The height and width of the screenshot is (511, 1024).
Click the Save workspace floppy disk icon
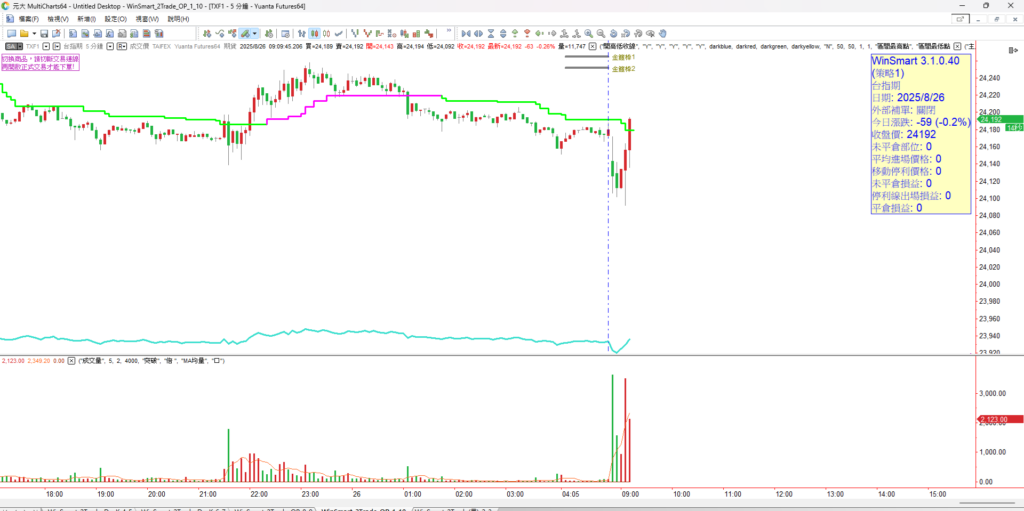[43, 33]
